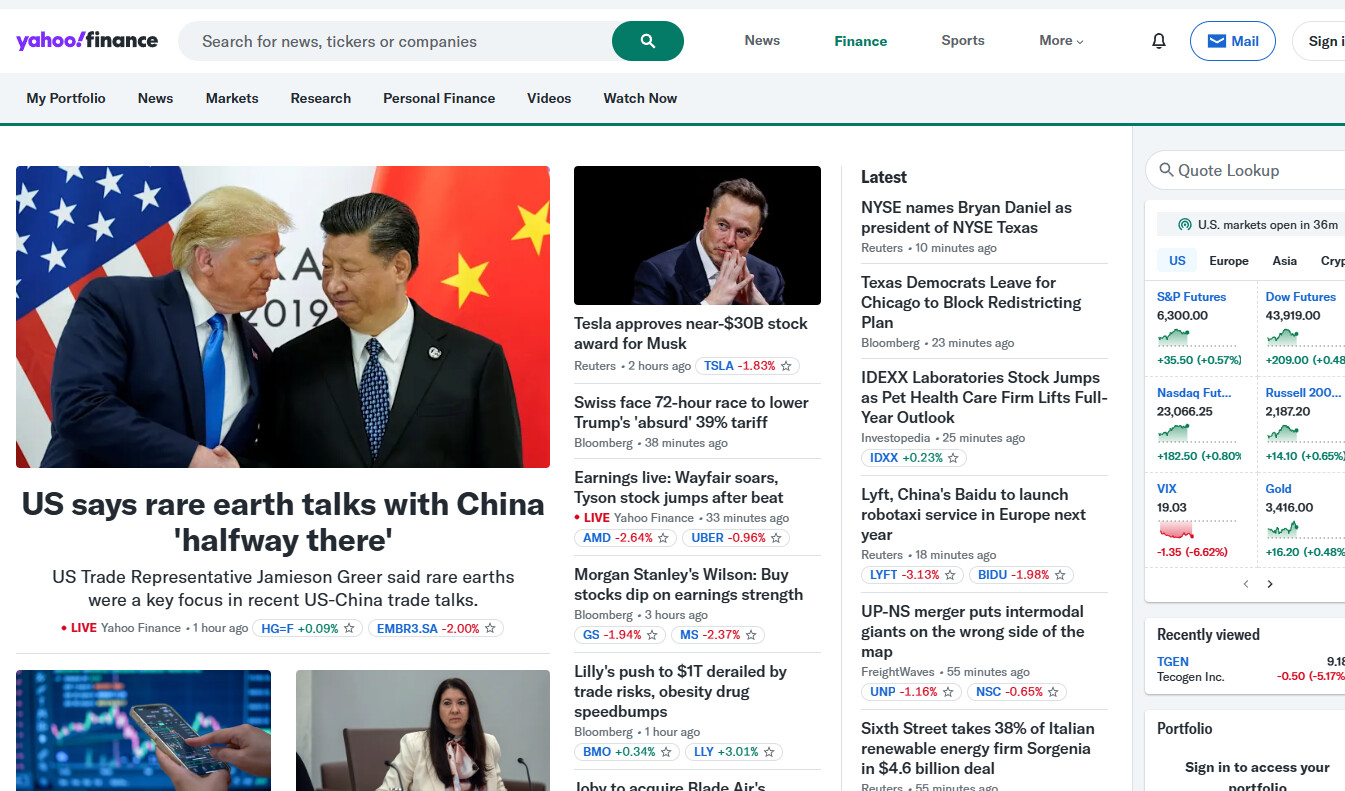Star the GS ticker chip
This screenshot has width=1345, height=791.
click(x=652, y=635)
